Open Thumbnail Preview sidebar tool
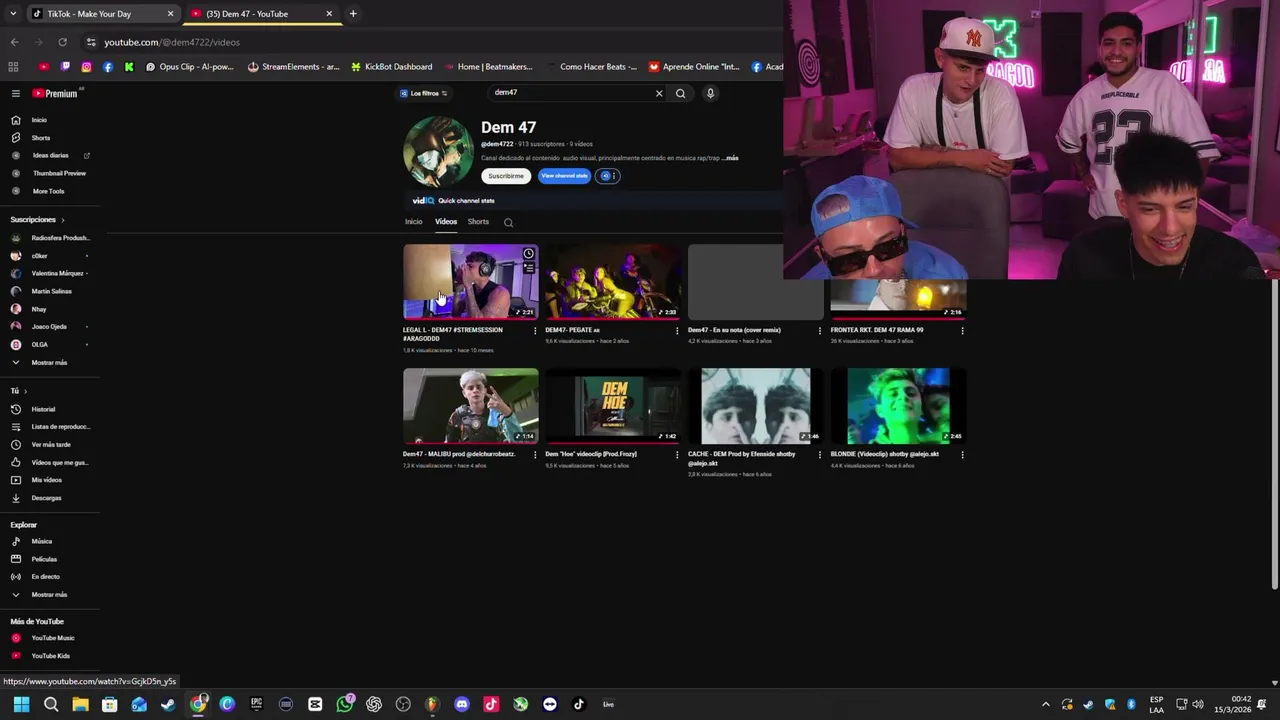1280x720 pixels. 59,173
